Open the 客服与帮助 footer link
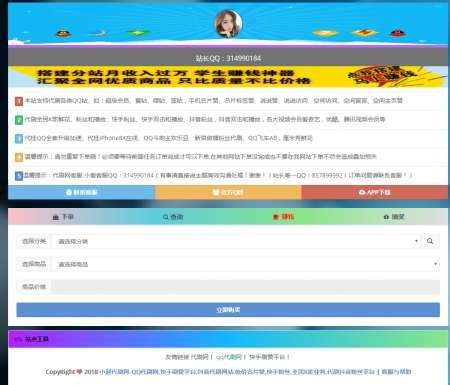Image resolution: width=450 pixels, height=385 pixels. (396, 372)
